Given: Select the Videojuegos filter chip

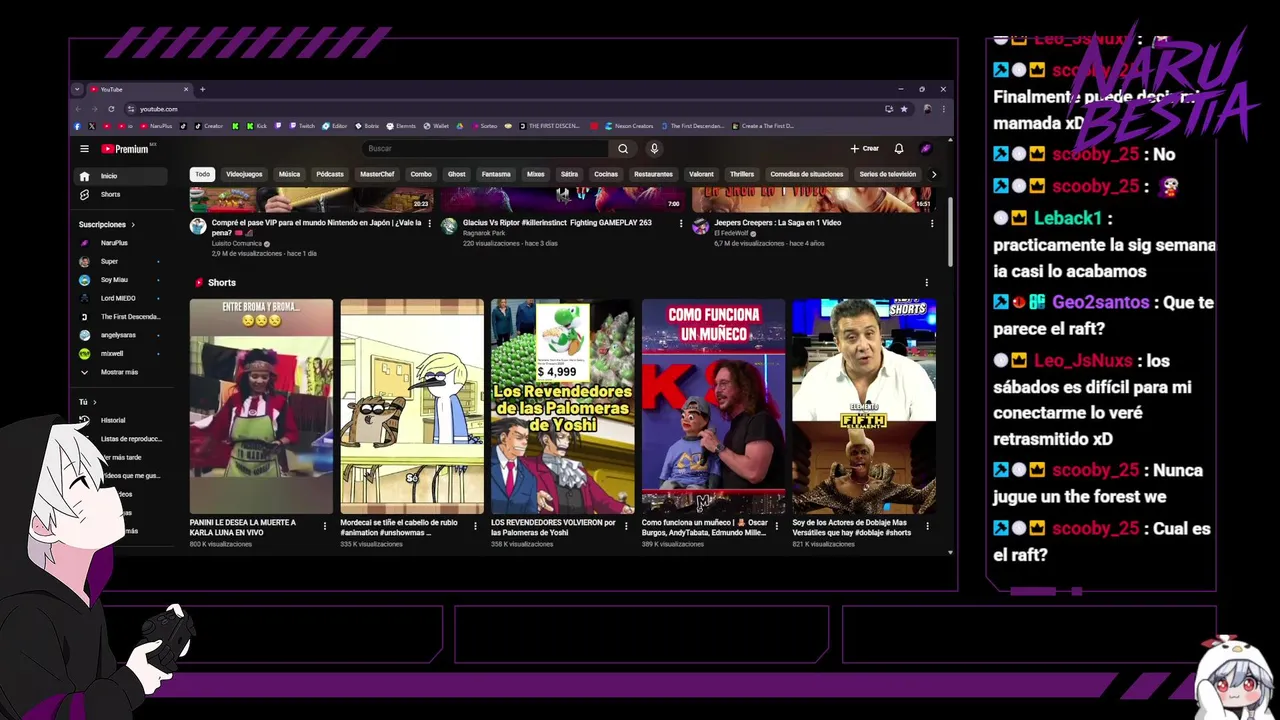Looking at the screenshot, I should click(x=244, y=174).
